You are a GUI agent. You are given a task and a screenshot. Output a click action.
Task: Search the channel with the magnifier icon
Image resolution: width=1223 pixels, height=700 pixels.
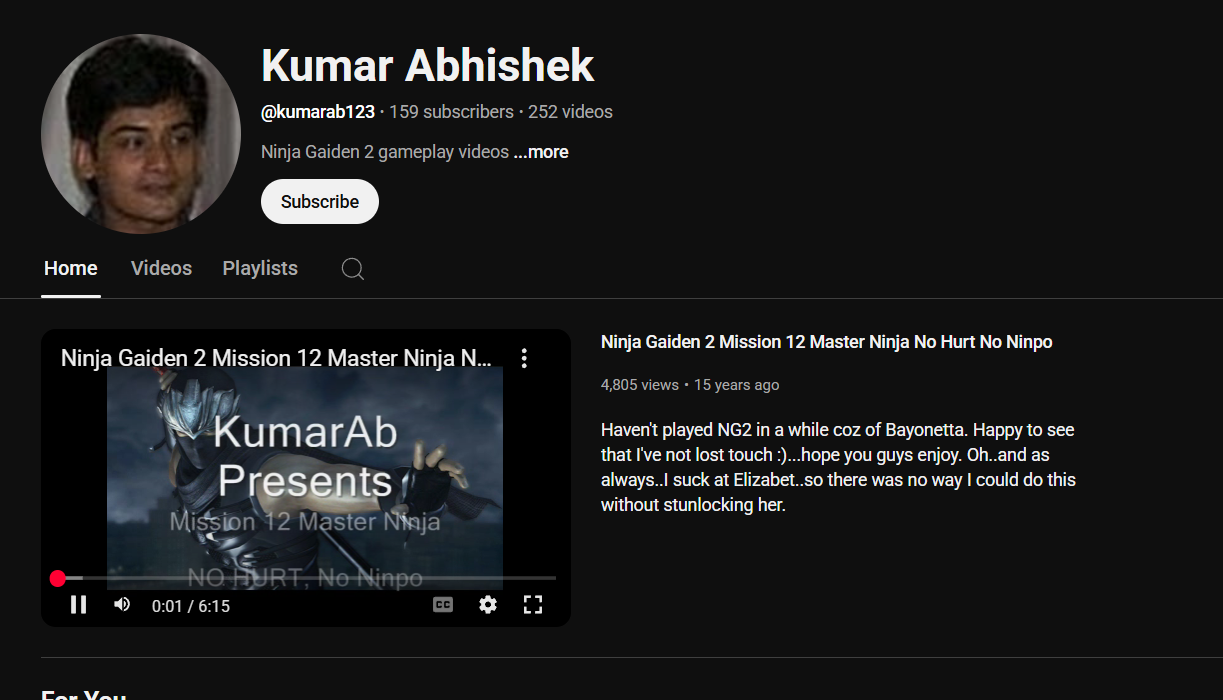tap(352, 268)
